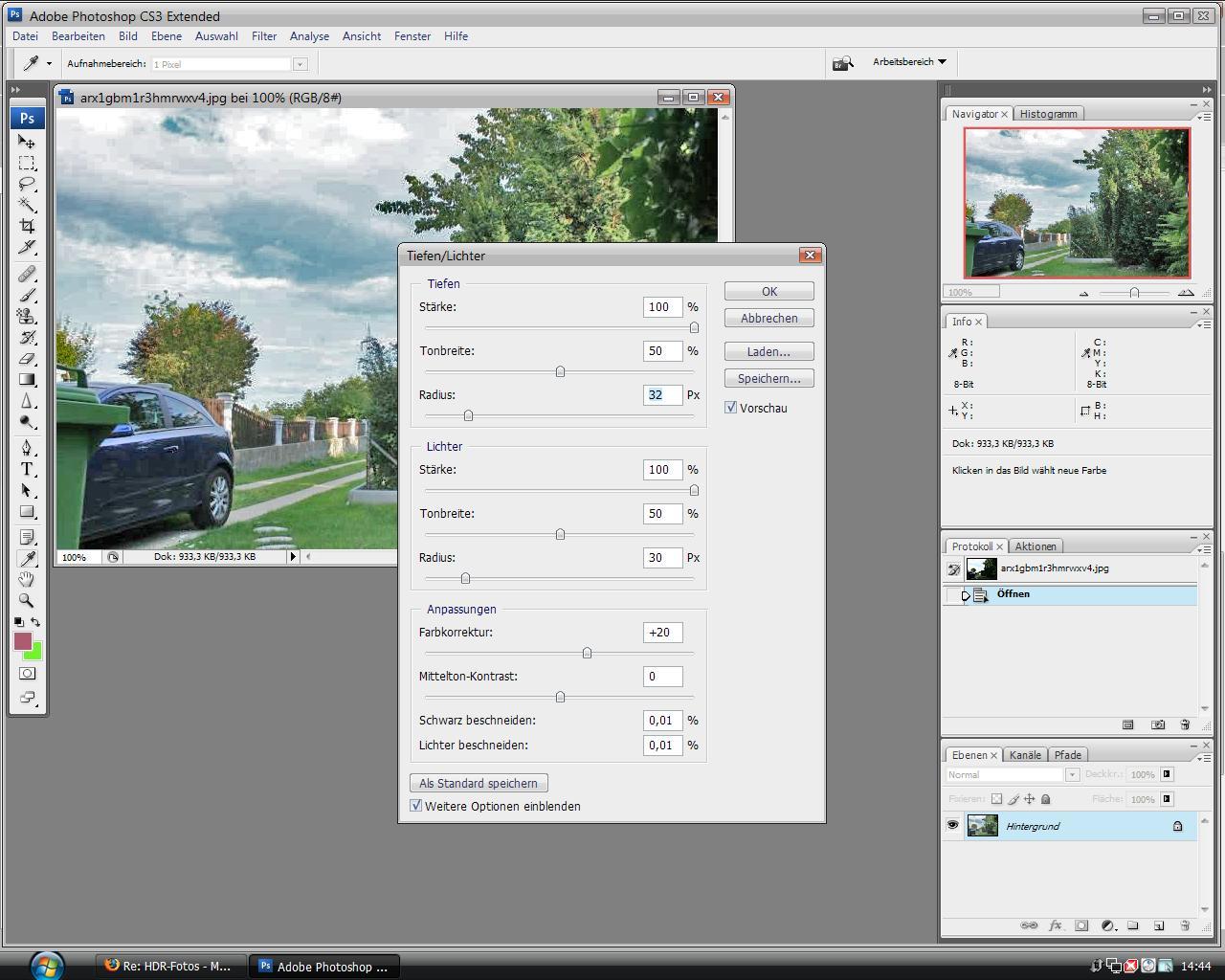
Task: Select the Lasso tool
Action: 27,184
